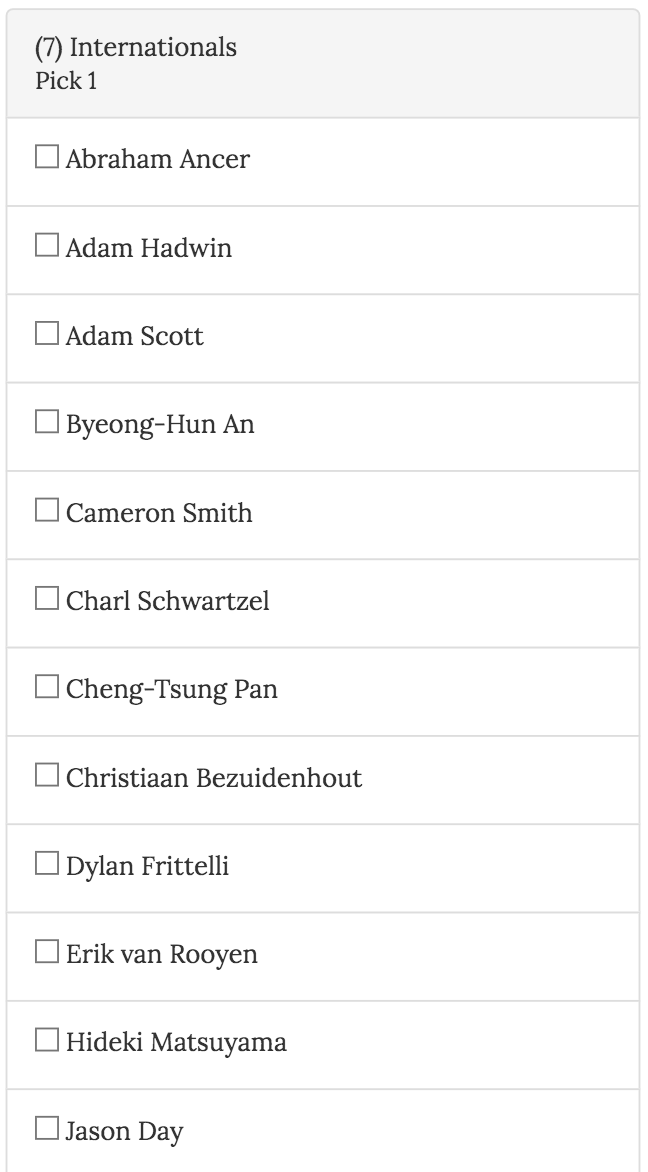The height and width of the screenshot is (1172, 648).
Task: Click the Internationals group header
Action: tap(136, 47)
